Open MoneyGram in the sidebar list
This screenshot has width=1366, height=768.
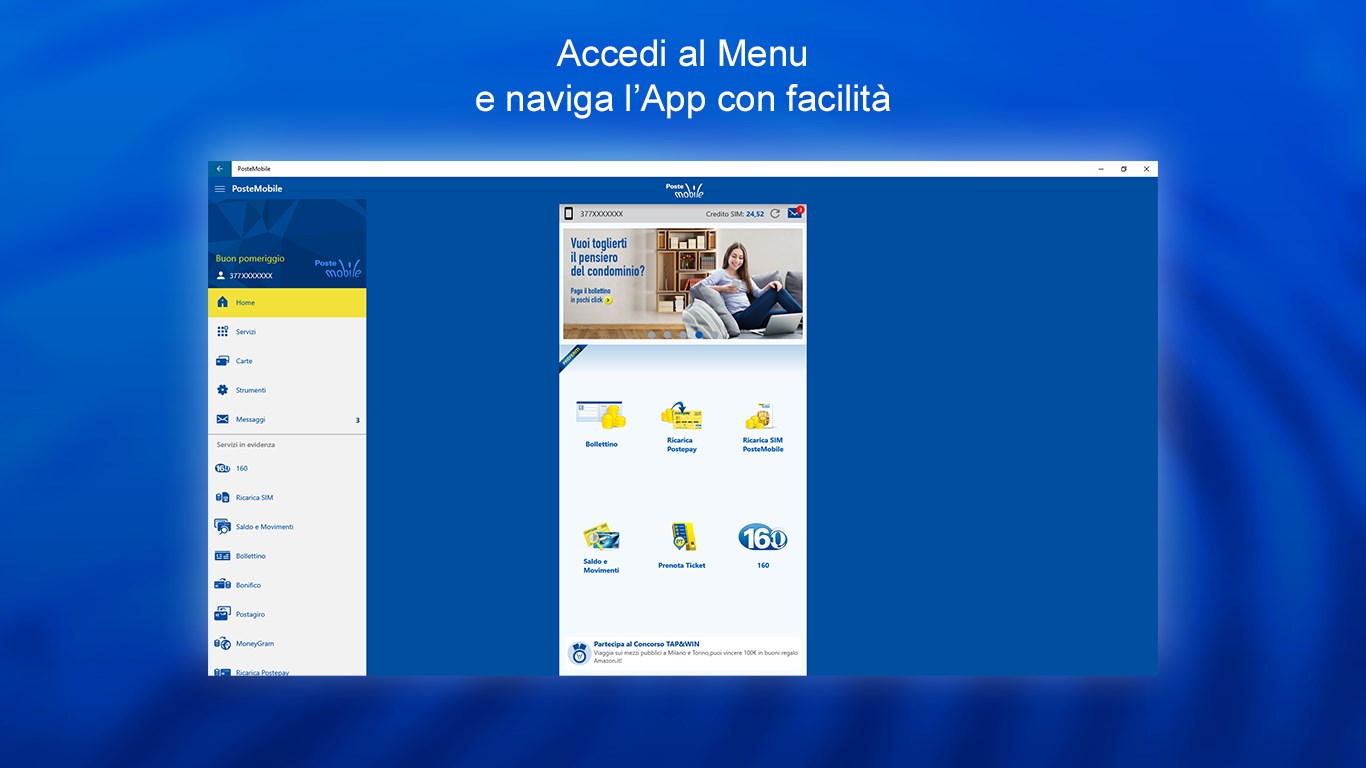coord(287,643)
